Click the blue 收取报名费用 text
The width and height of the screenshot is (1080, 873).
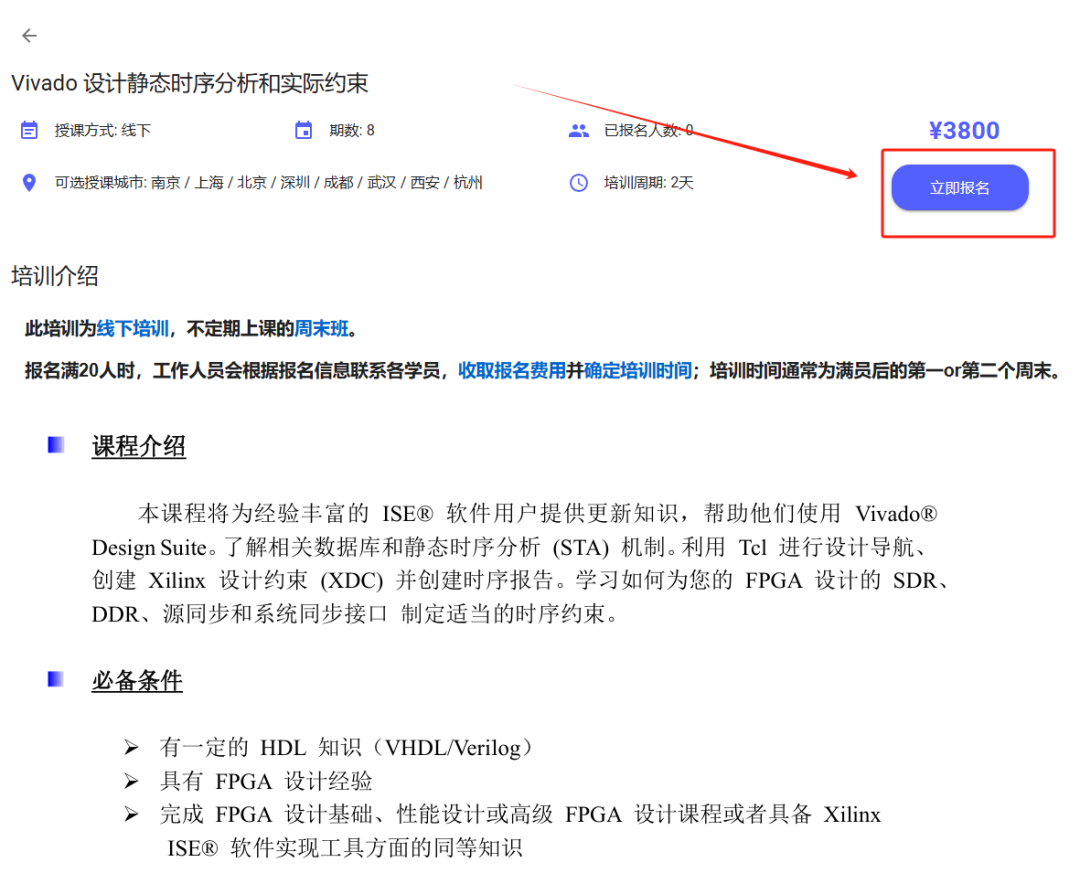click(x=512, y=371)
